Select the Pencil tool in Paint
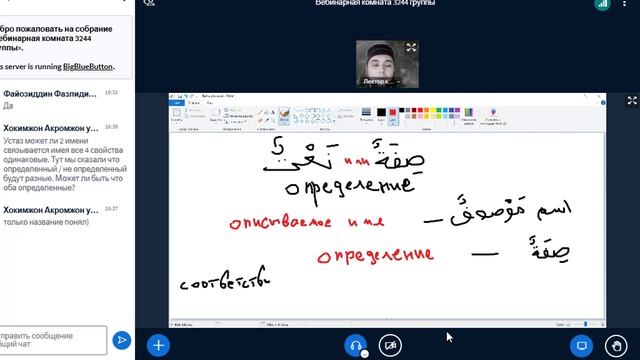 coord(260,113)
